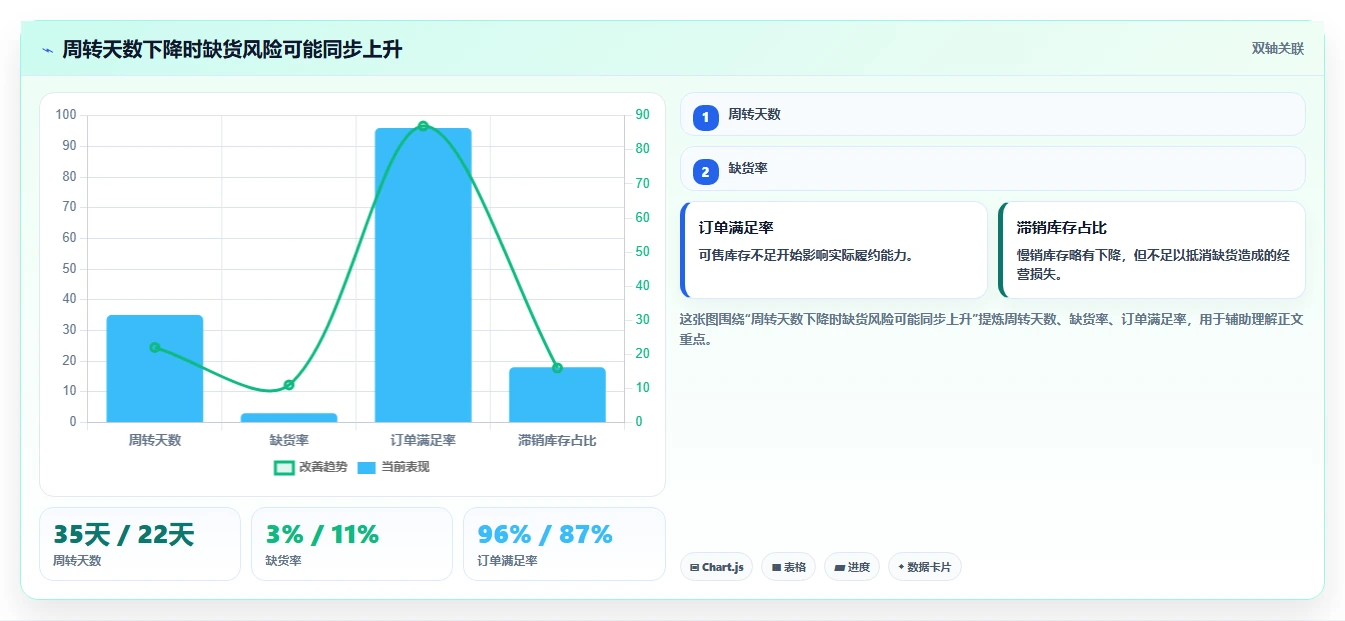Click the tall 订单满足率 bar

coord(423,275)
